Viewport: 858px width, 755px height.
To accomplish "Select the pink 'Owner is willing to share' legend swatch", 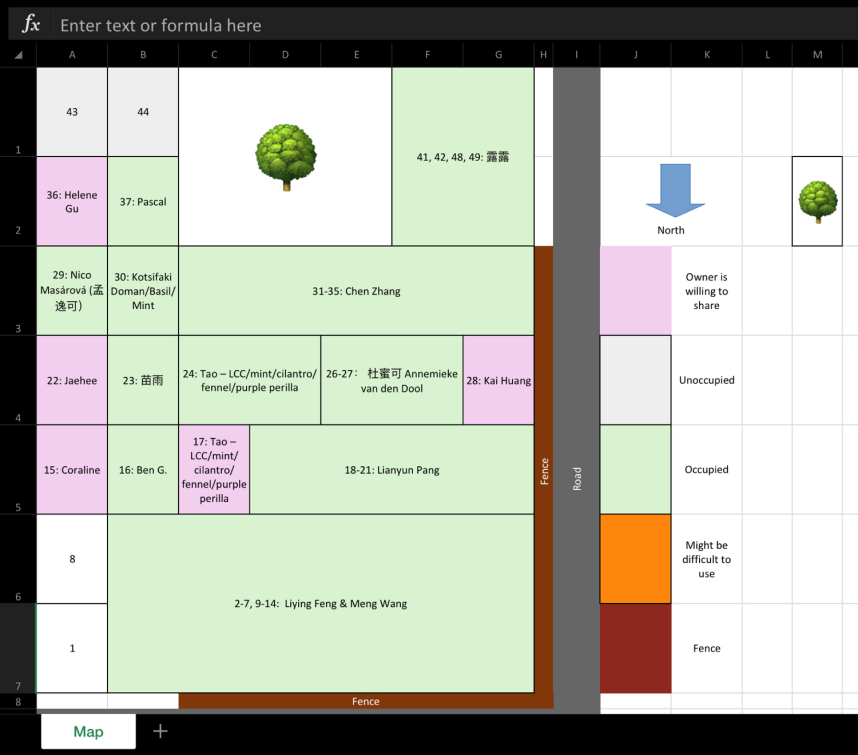I will click(635, 290).
